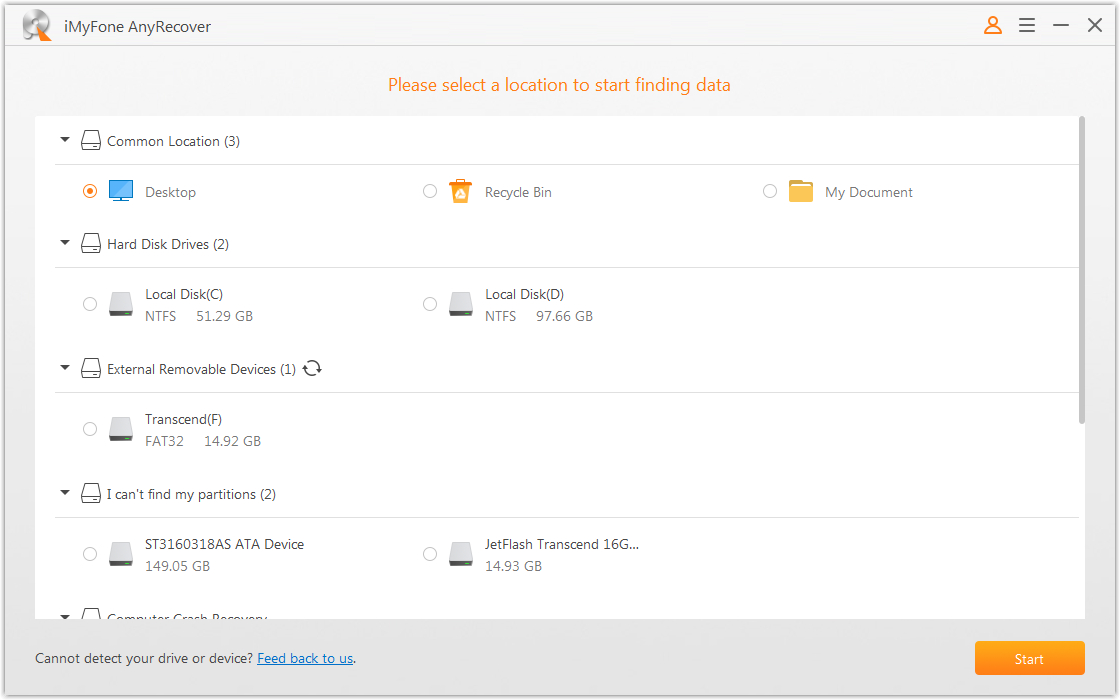Collapse the Hard Disk Drives section arrow
The width and height of the screenshot is (1120, 700).
tap(65, 243)
